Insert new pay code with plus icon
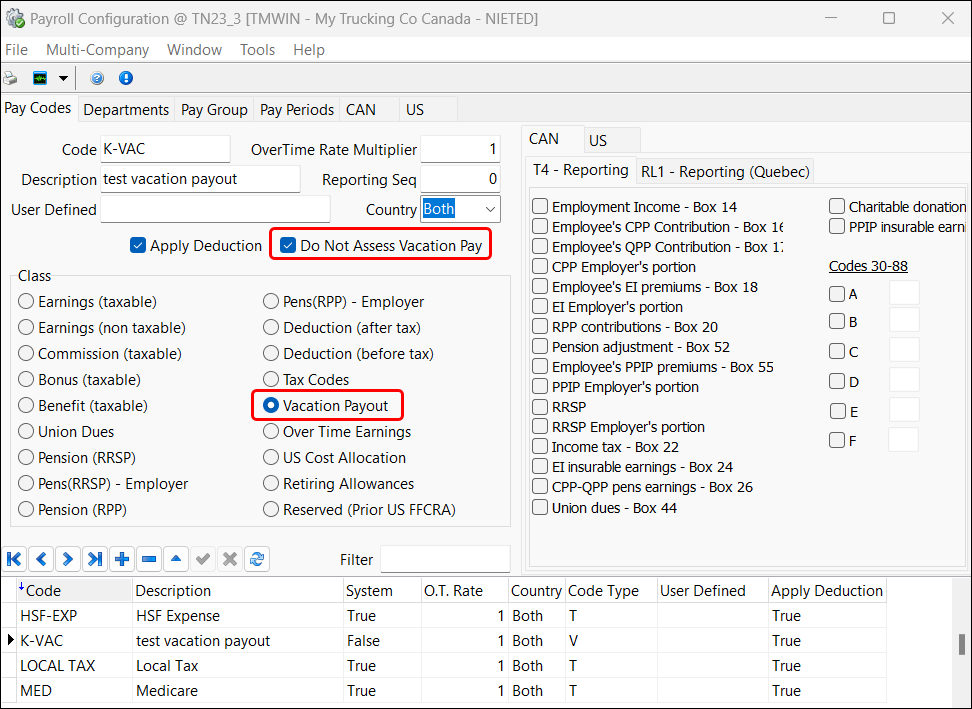 pyautogui.click(x=121, y=559)
